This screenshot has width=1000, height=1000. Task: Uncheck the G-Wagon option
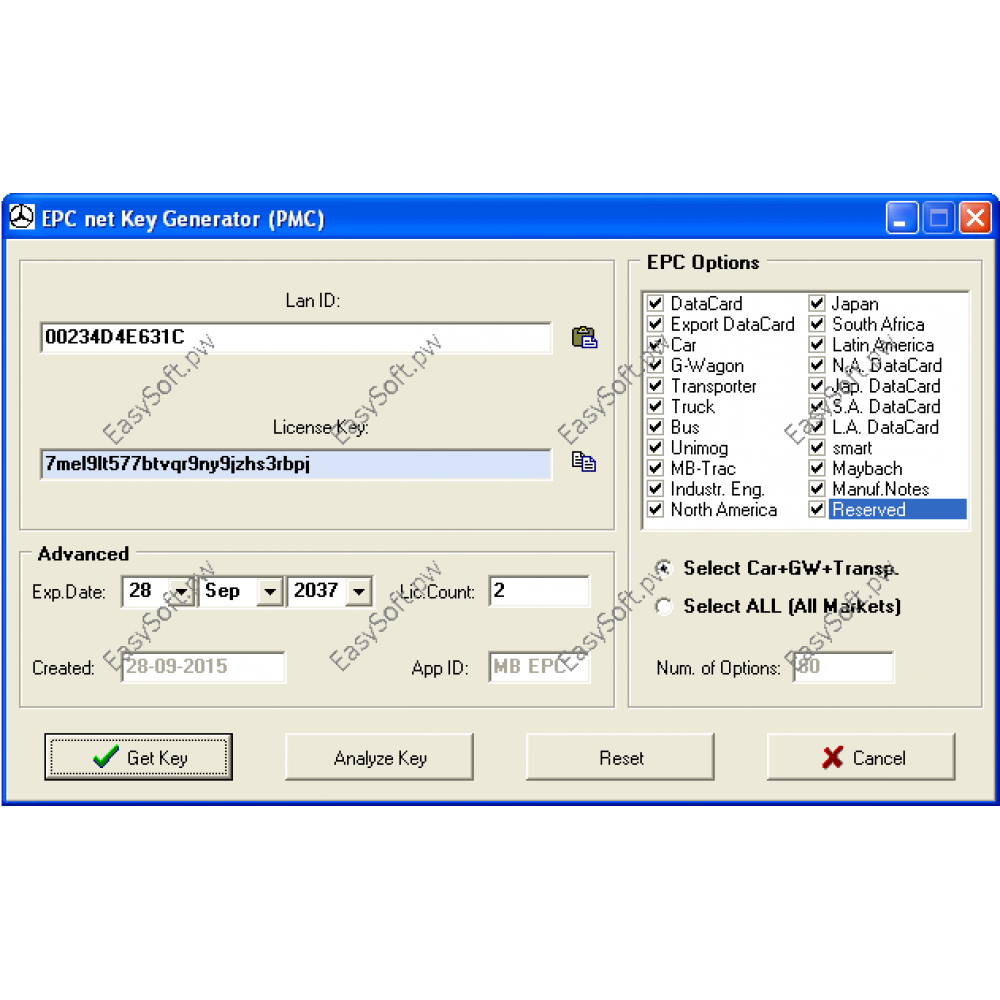click(x=655, y=365)
